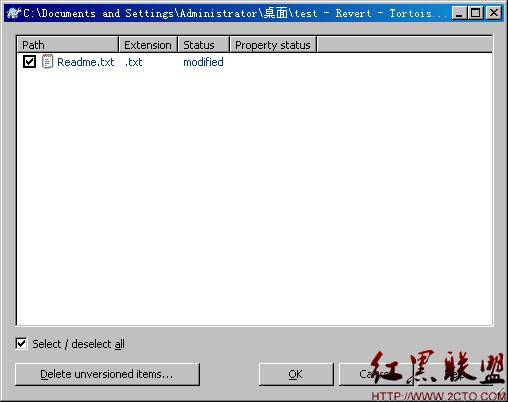
Task: Click the "Select / deselect all" label text
Action: (x=78, y=344)
